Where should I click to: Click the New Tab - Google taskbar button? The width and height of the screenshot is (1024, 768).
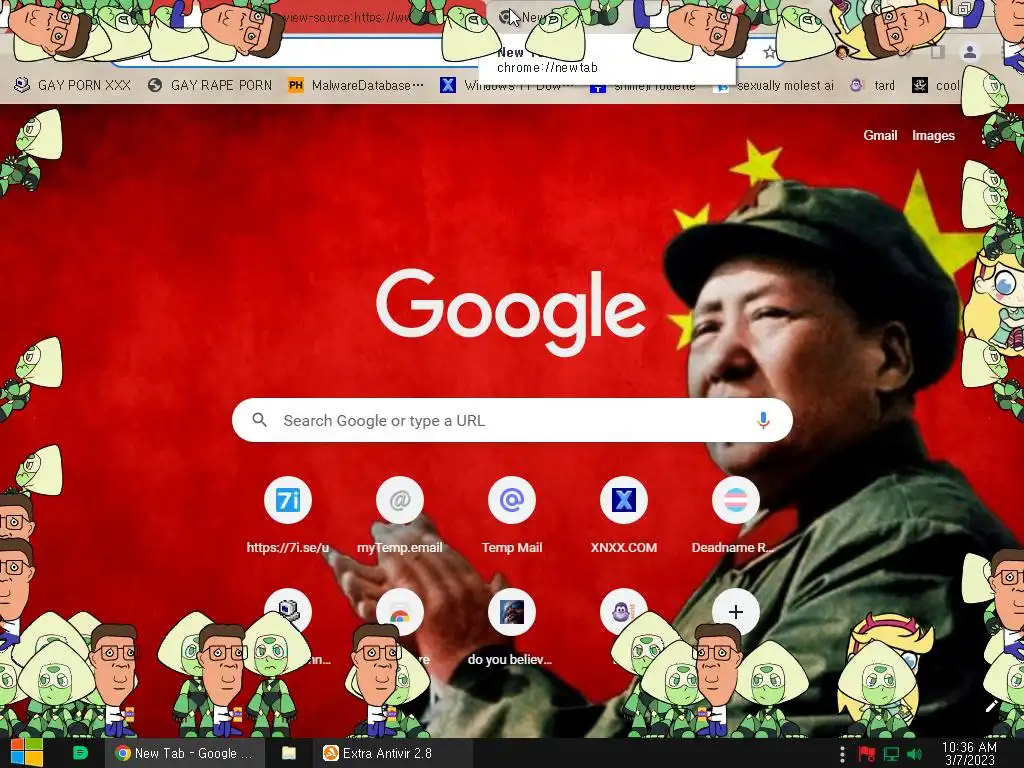pyautogui.click(x=185, y=753)
